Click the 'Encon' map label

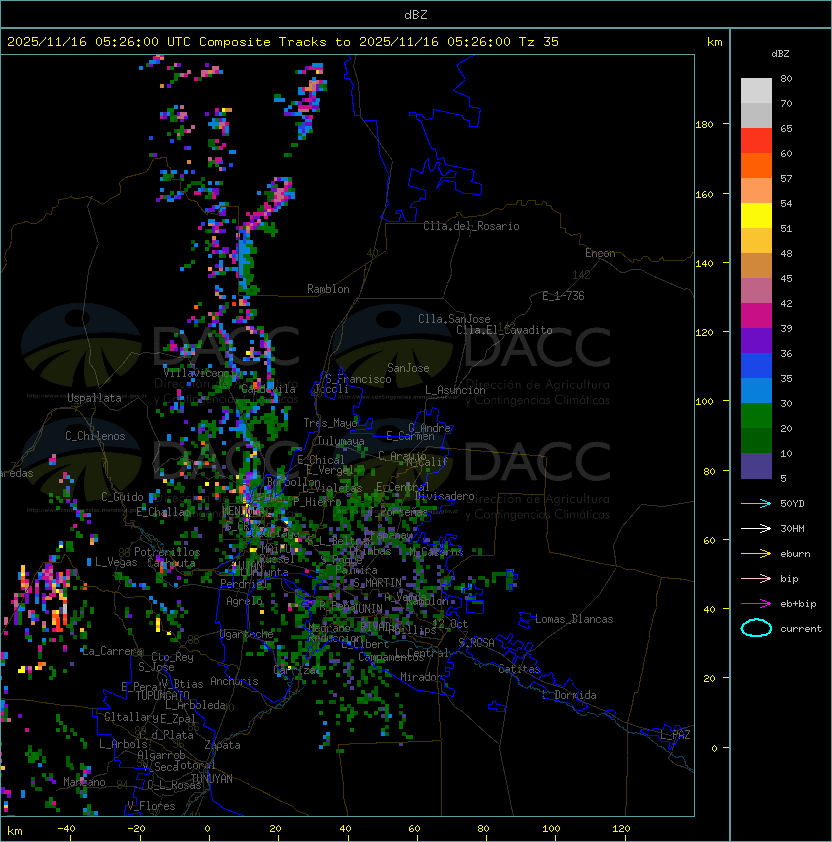click(x=600, y=253)
